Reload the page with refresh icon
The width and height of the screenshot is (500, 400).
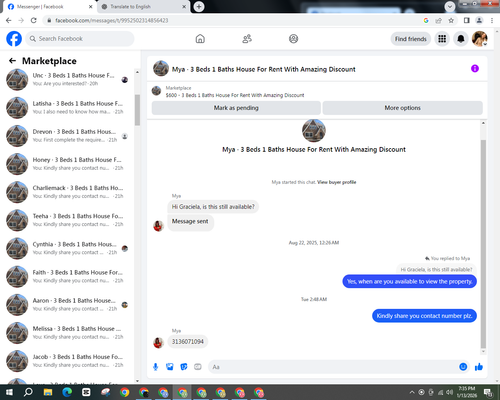34,20
